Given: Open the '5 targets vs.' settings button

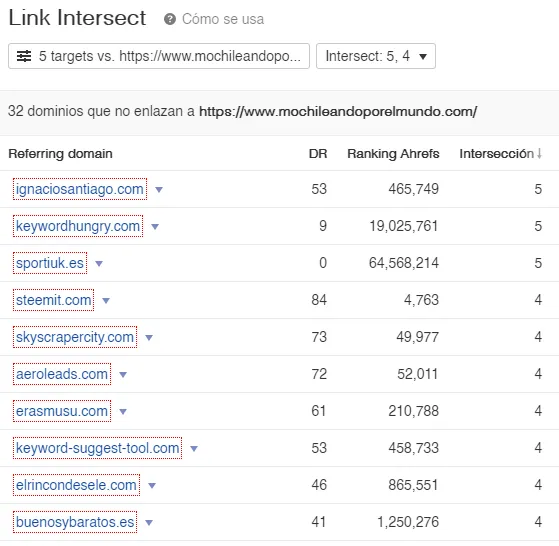Looking at the screenshot, I should (159, 56).
